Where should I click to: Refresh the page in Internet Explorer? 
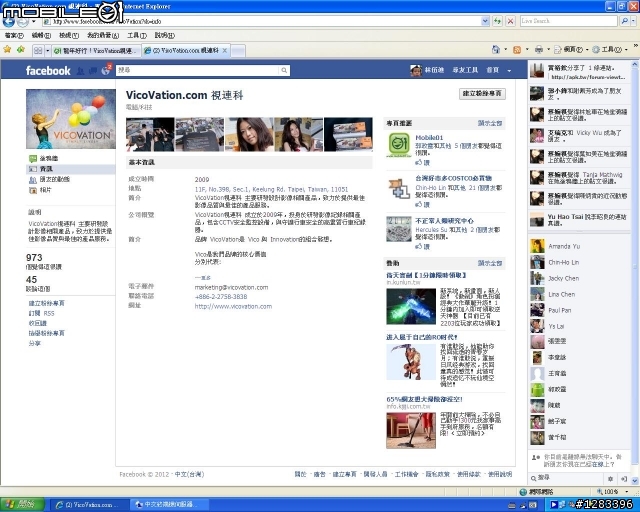[x=497, y=21]
